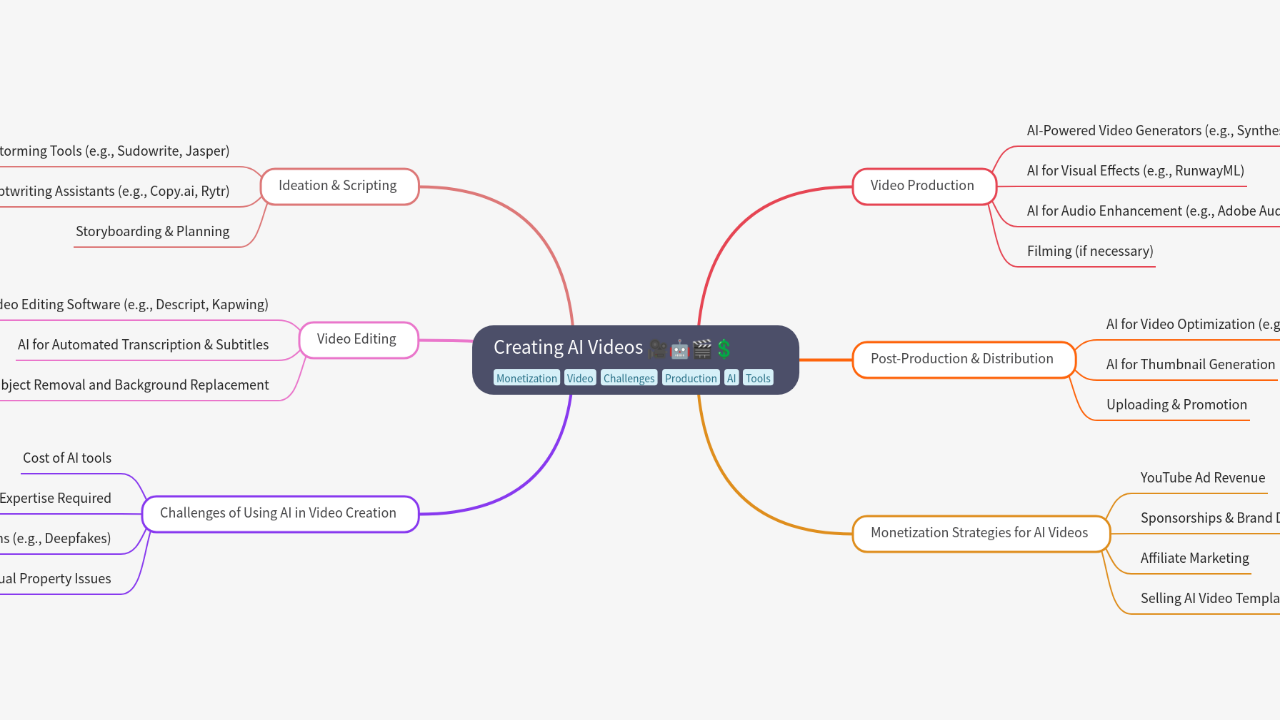Viewport: 1280px width, 720px height.
Task: Click the Video tag
Action: pos(580,378)
